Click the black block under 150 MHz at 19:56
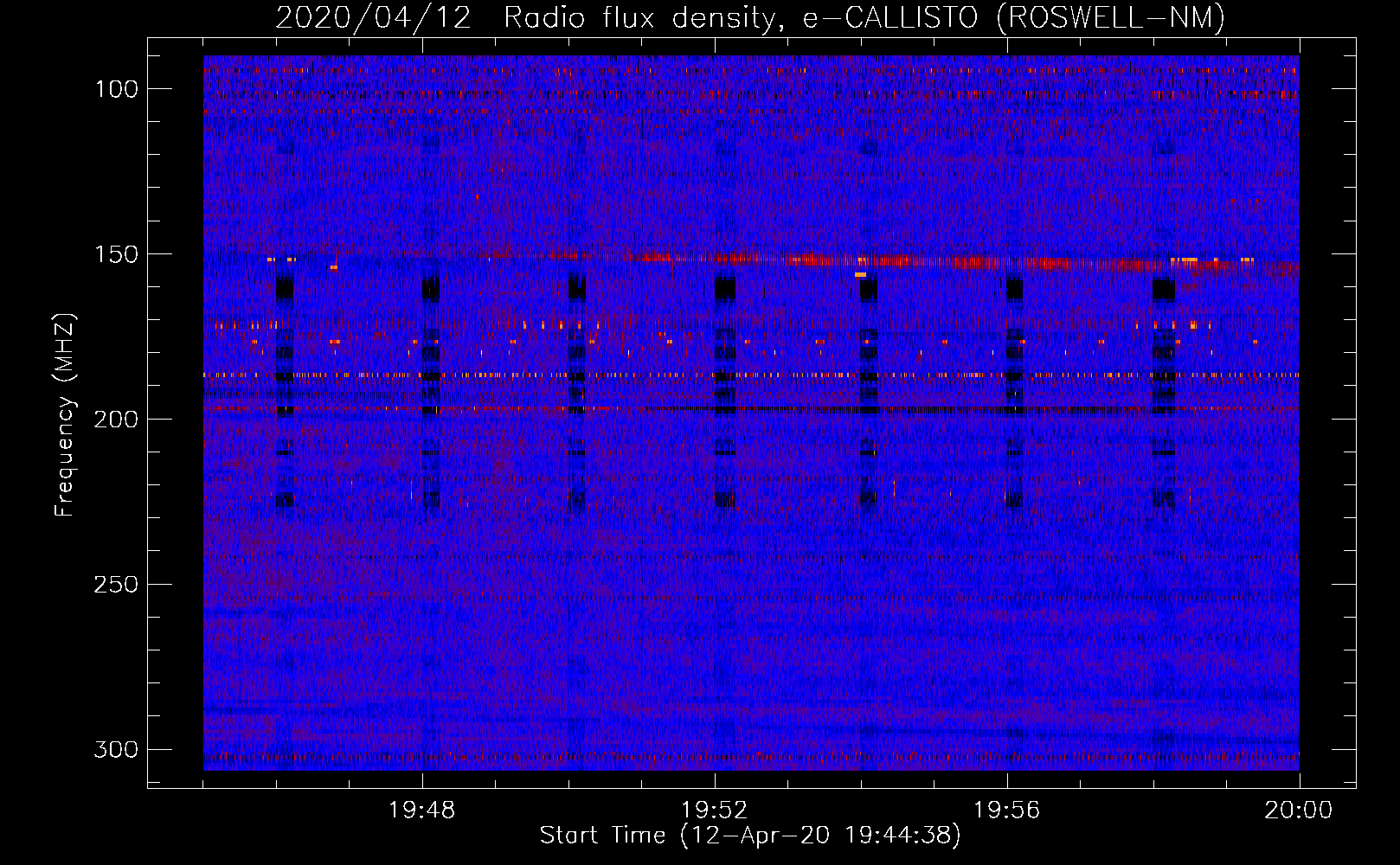Screen dimensions: 1400x865 pyautogui.click(x=1014, y=288)
